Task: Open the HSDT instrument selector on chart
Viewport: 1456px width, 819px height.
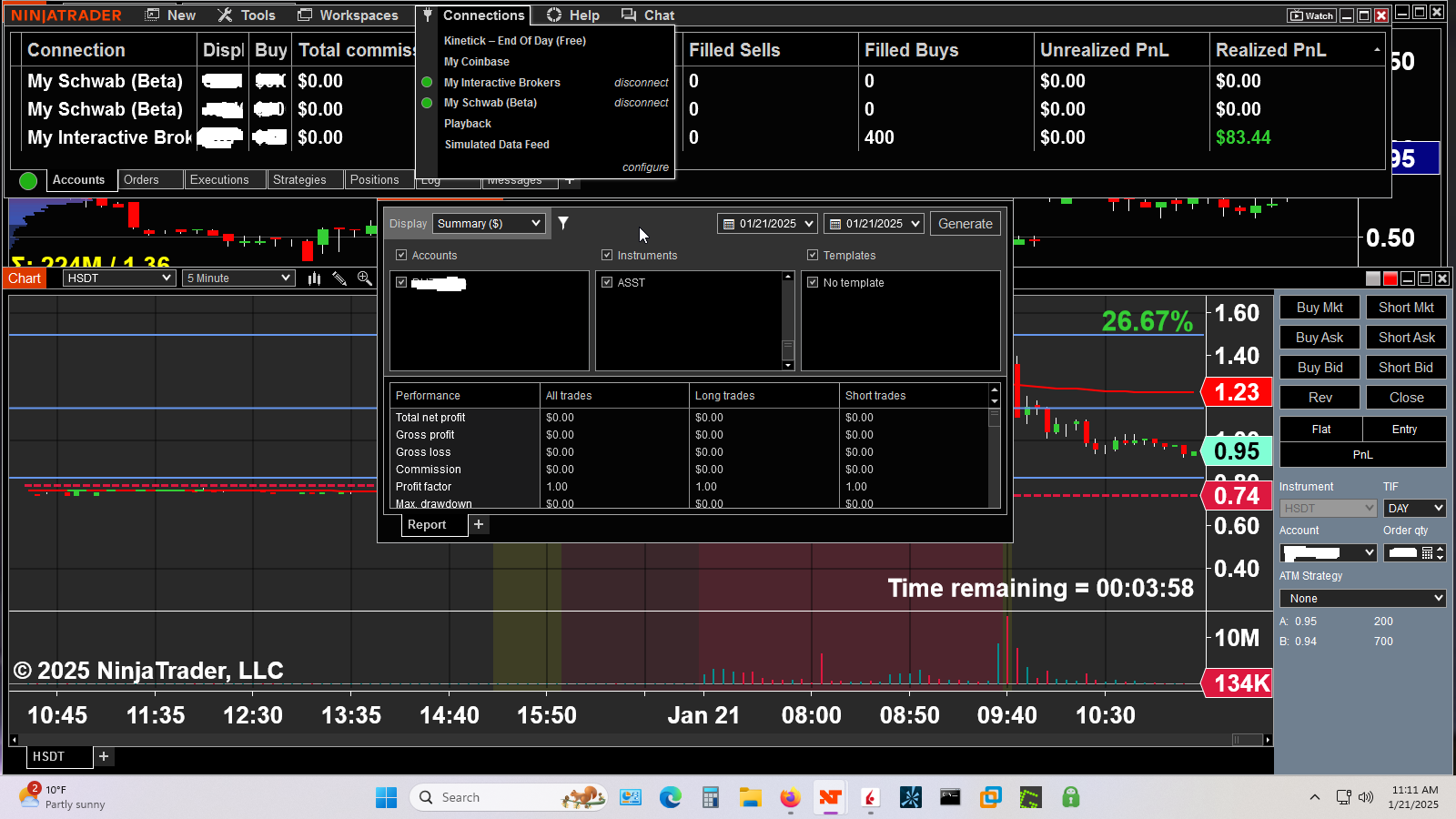Action: point(118,278)
